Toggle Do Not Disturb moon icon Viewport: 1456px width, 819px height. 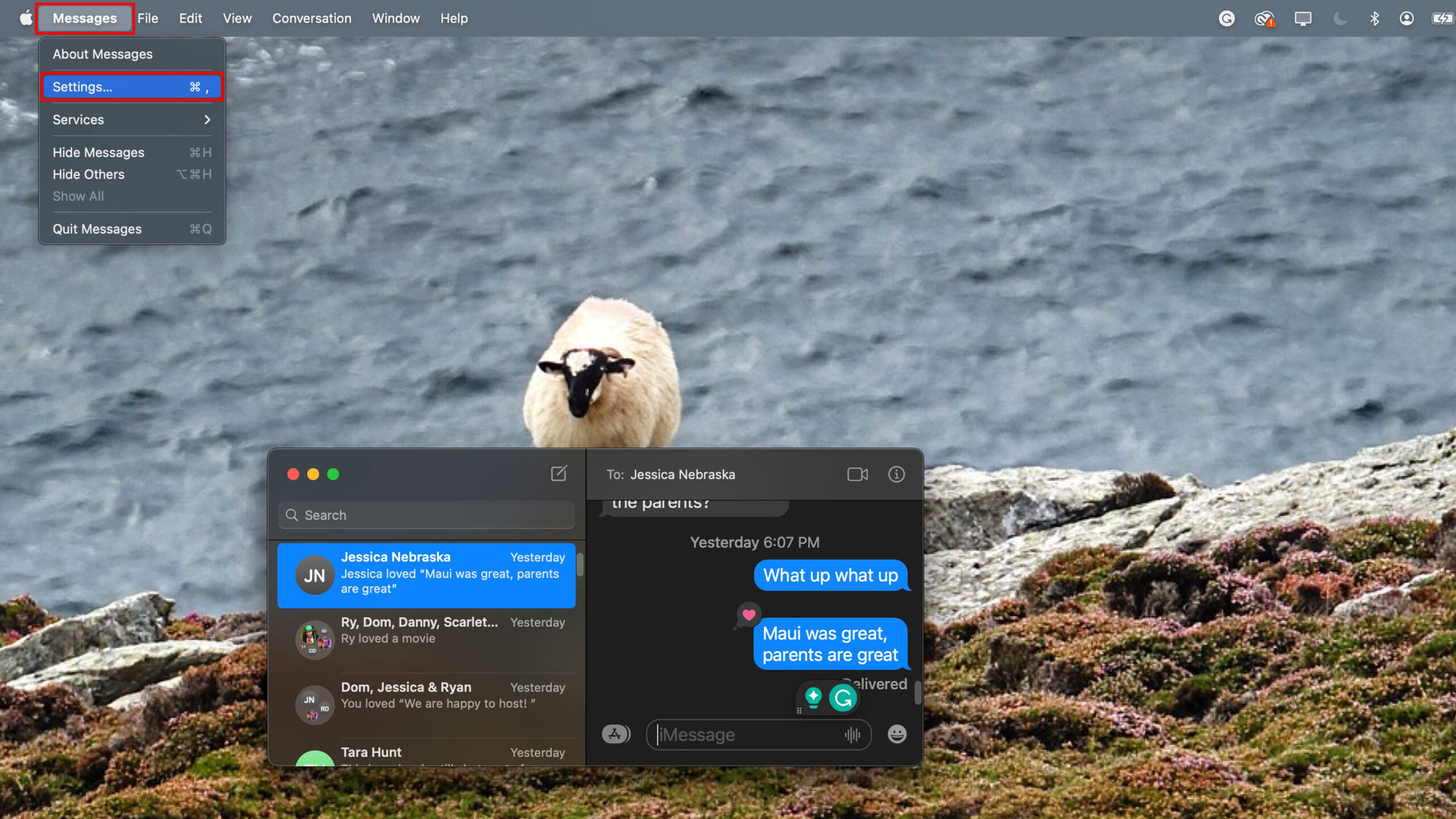point(1340,18)
